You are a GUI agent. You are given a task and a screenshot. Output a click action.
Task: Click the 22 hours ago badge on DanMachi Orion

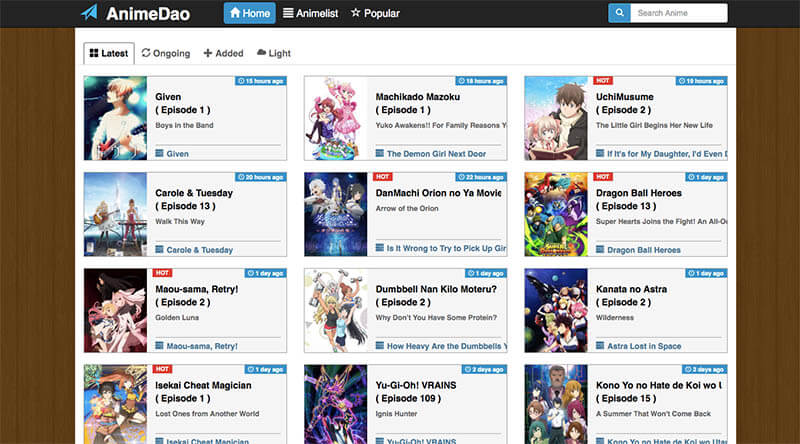481,177
